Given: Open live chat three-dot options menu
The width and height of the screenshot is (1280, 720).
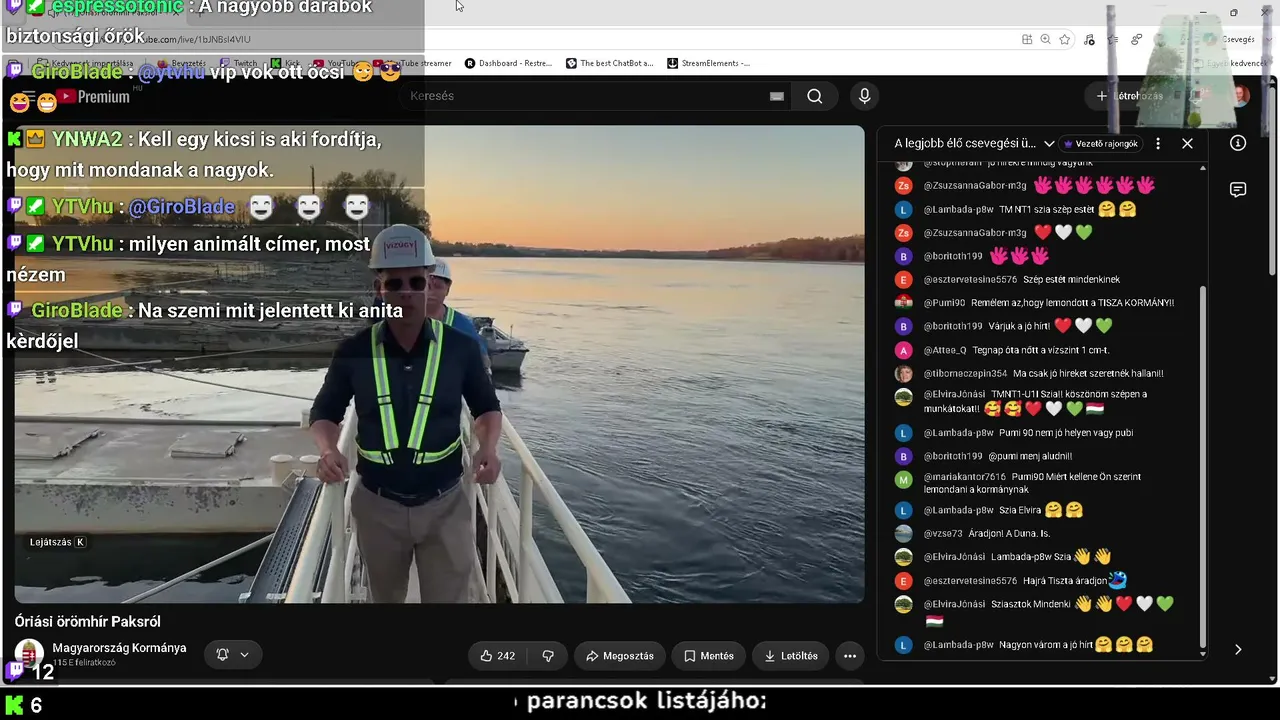Looking at the screenshot, I should (1158, 144).
